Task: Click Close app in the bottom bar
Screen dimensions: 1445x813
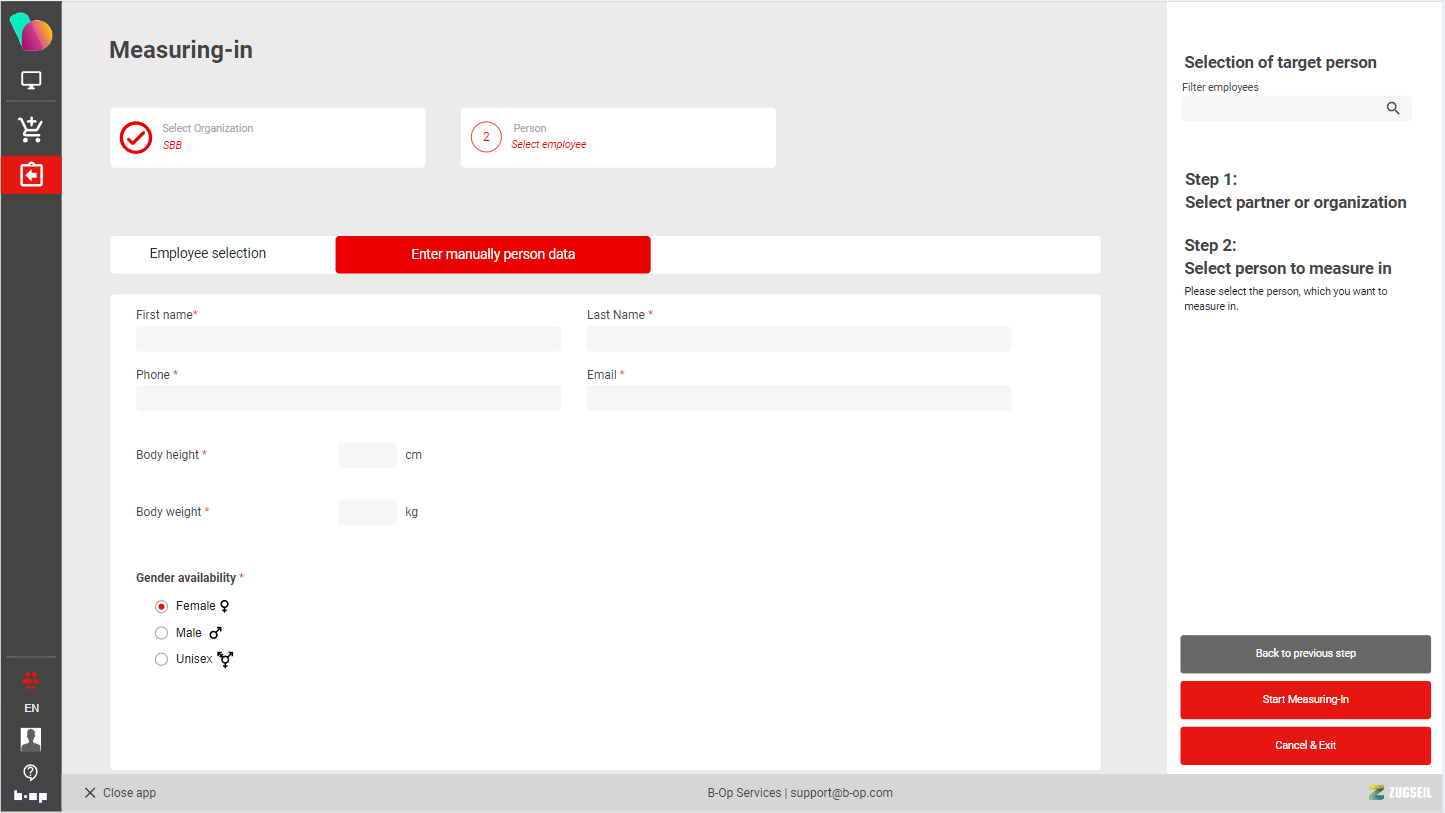Action: (x=120, y=793)
